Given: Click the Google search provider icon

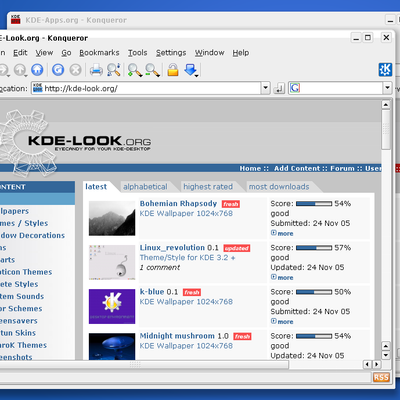Looking at the screenshot, I should pos(295,88).
